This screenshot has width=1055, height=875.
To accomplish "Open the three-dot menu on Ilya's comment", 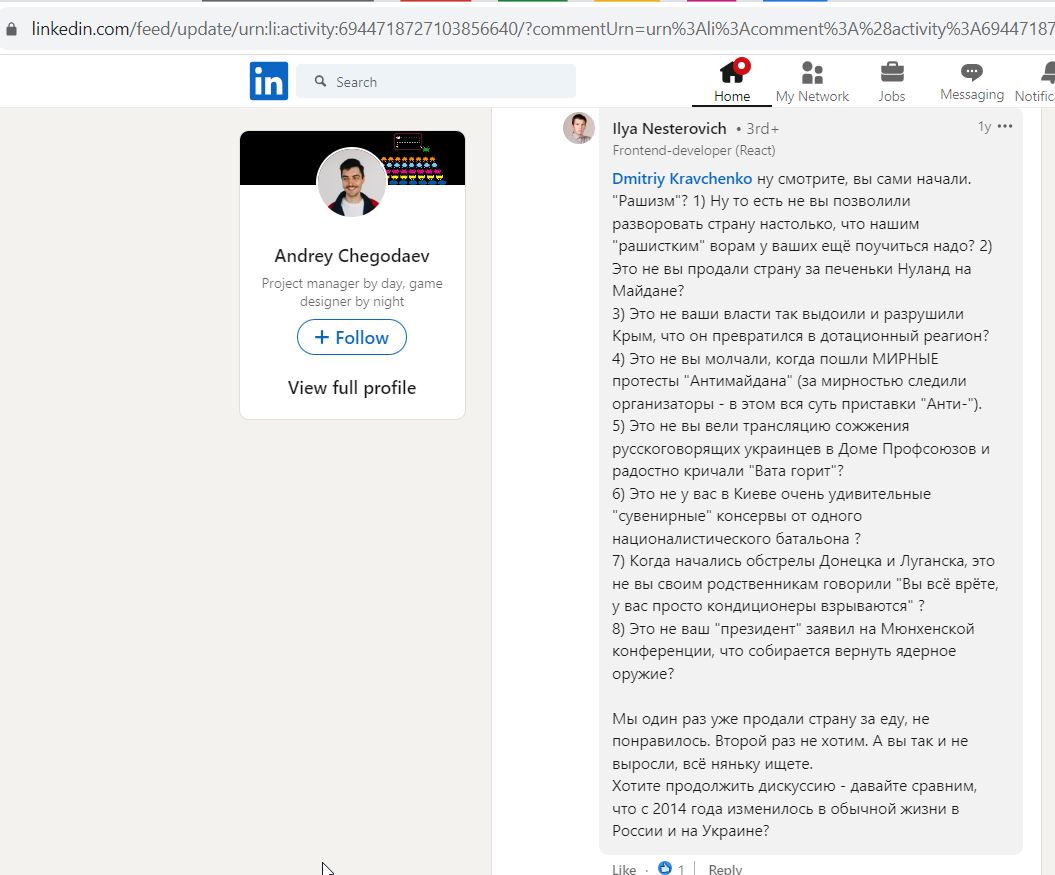I will pyautogui.click(x=1005, y=126).
